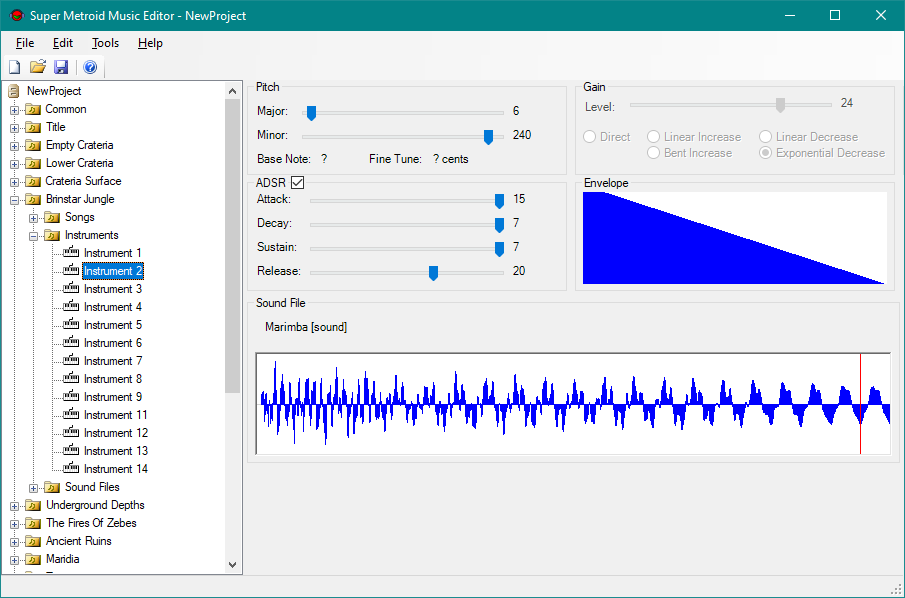Screen dimensions: 905x598
Task: Uncheck the ADSR checkbox
Action: click(297, 182)
